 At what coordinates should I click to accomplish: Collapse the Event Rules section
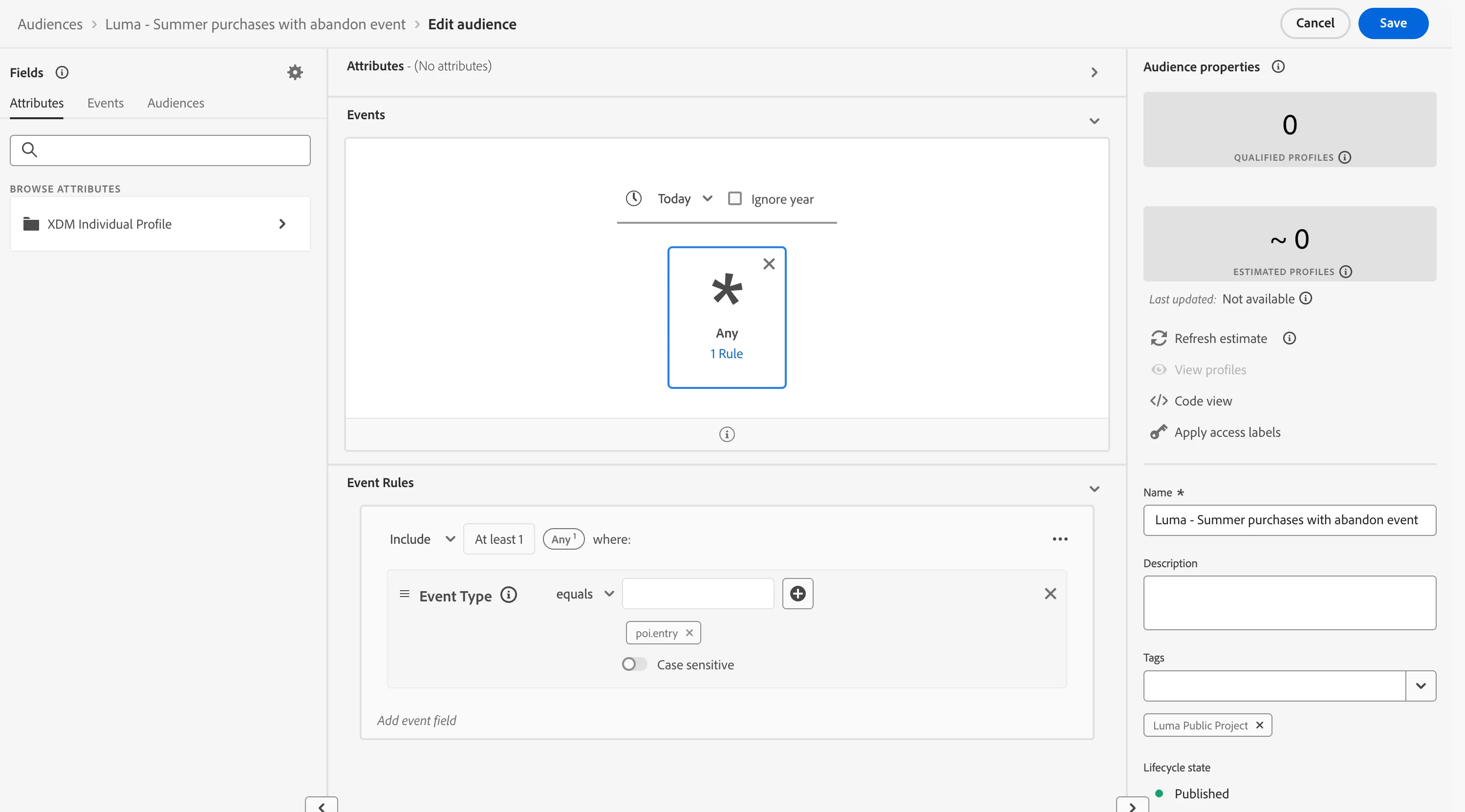click(1094, 489)
